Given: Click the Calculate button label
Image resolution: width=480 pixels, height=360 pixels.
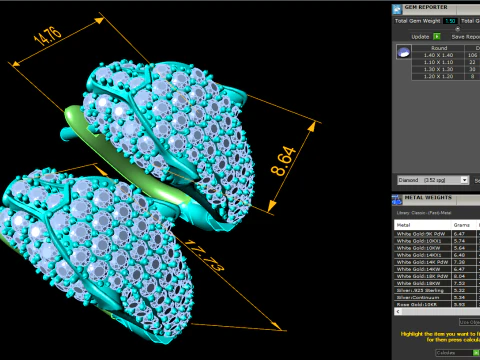Looking at the screenshot, I should (x=445, y=353).
